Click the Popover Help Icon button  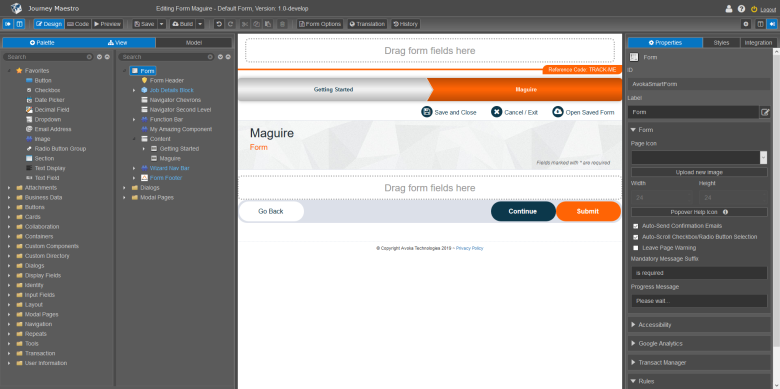(x=699, y=212)
